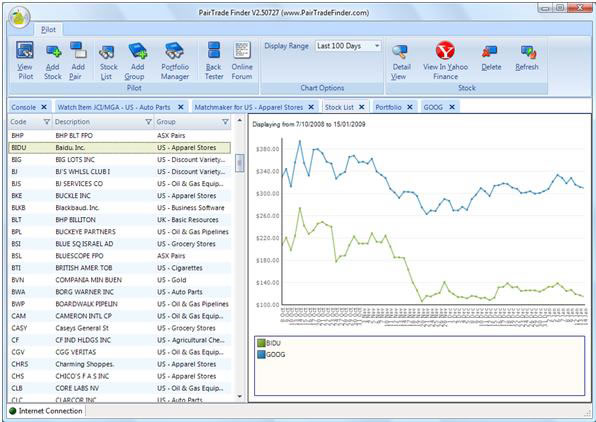Click the stock list scroll-down arrow
This screenshot has width=596, height=422.
[x=240, y=396]
